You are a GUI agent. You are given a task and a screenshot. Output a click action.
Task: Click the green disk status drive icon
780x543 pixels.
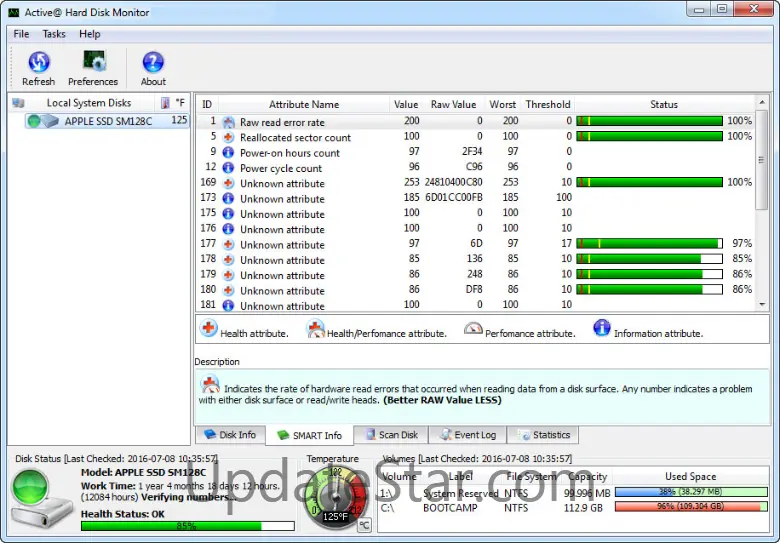coord(41,499)
